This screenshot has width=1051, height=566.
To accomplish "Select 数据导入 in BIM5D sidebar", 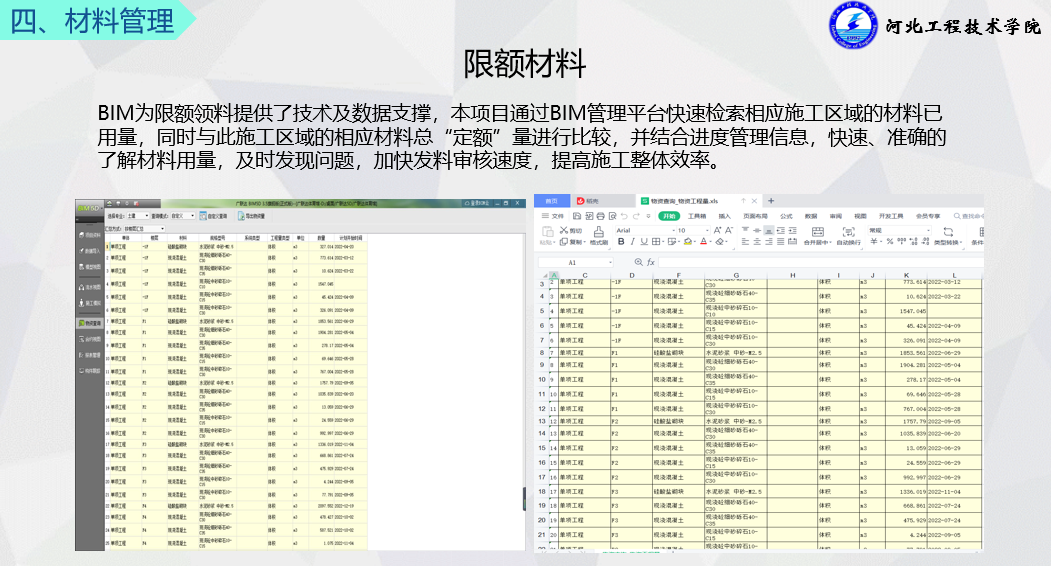I will [90, 251].
